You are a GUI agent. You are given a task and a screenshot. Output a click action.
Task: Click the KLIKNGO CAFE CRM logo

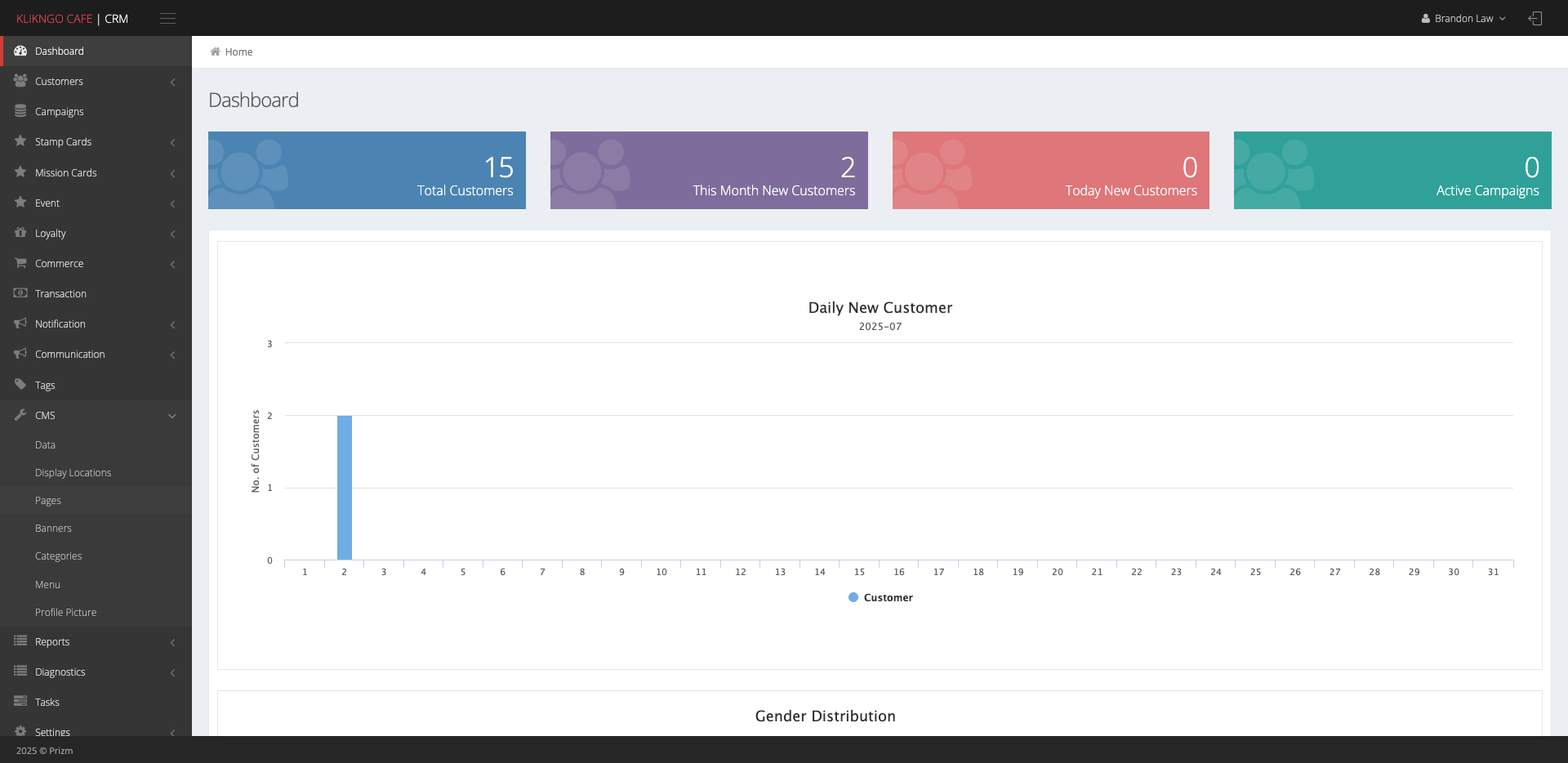coord(72,18)
